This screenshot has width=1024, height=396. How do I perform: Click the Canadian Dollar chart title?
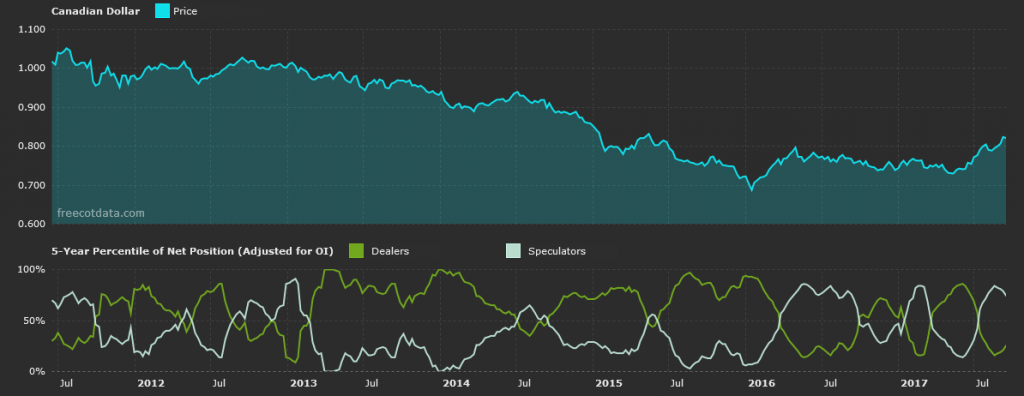pyautogui.click(x=95, y=11)
